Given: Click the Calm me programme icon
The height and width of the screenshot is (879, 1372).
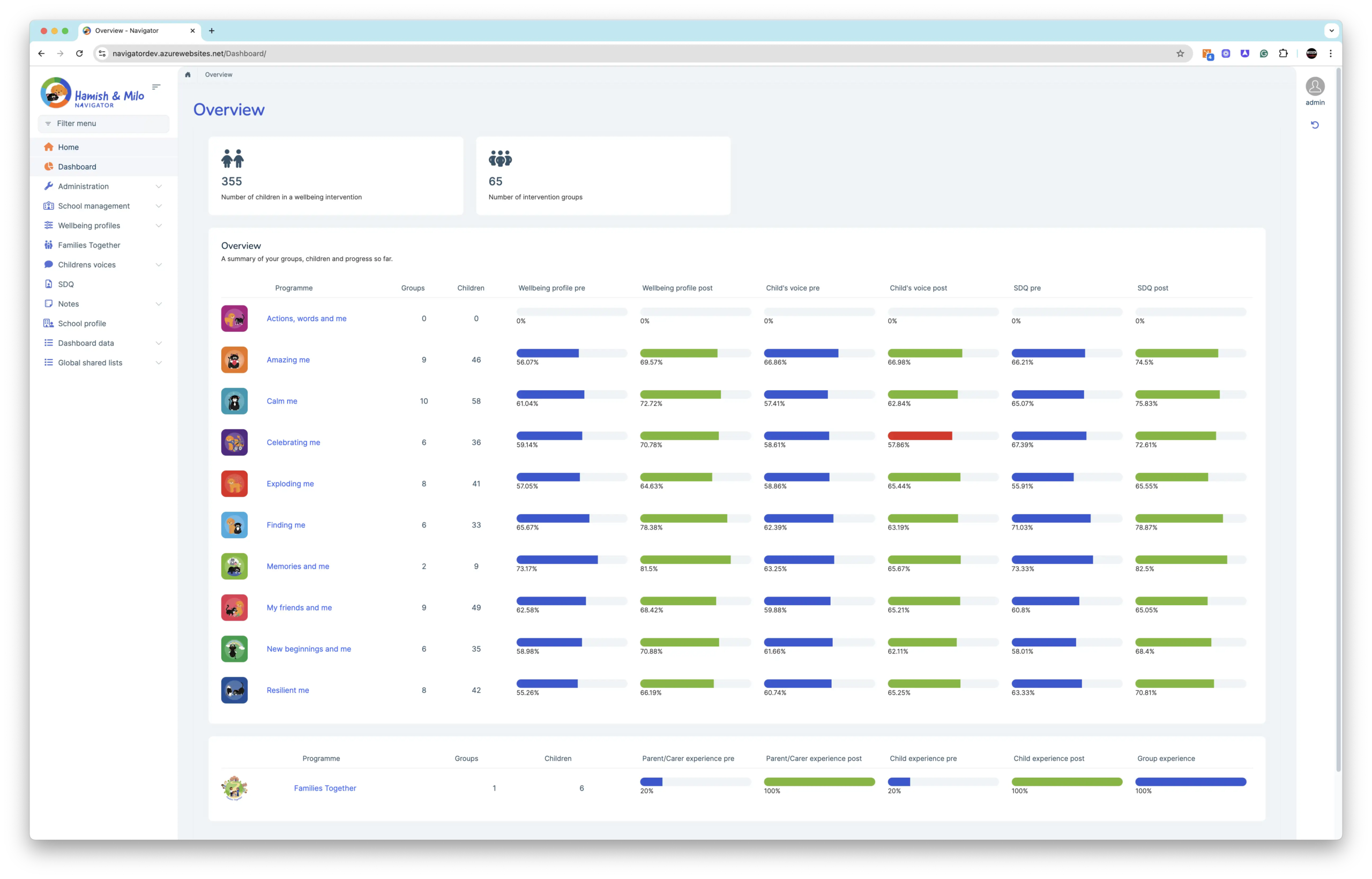Looking at the screenshot, I should tap(234, 401).
